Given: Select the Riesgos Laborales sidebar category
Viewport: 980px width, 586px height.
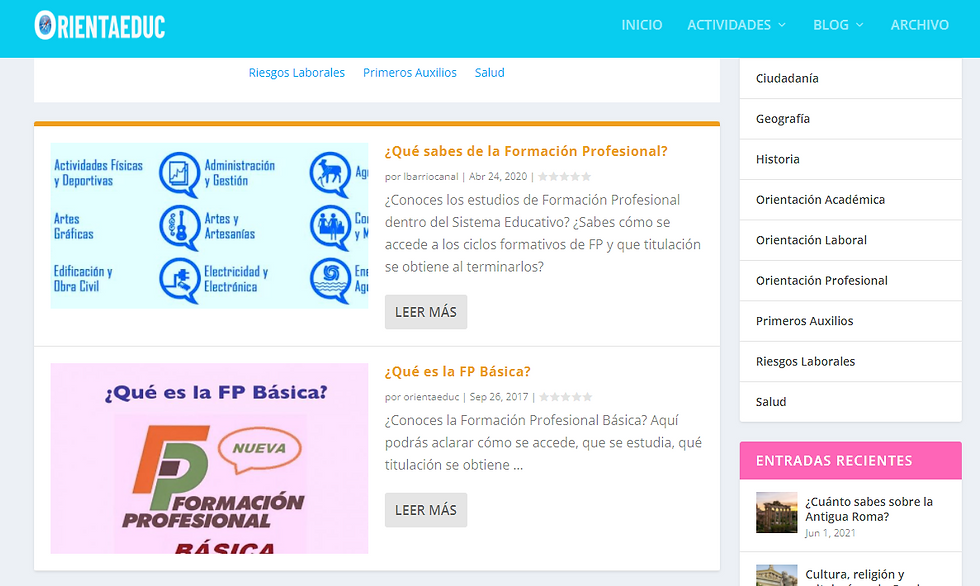Looking at the screenshot, I should pos(850,362).
